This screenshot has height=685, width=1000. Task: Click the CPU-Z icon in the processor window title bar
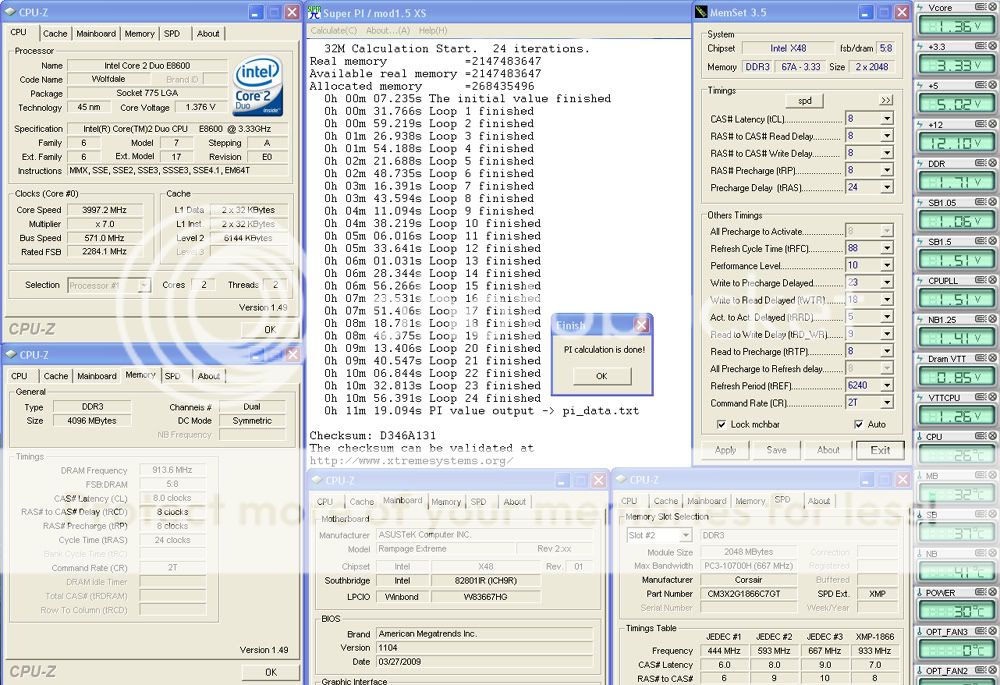coord(10,12)
